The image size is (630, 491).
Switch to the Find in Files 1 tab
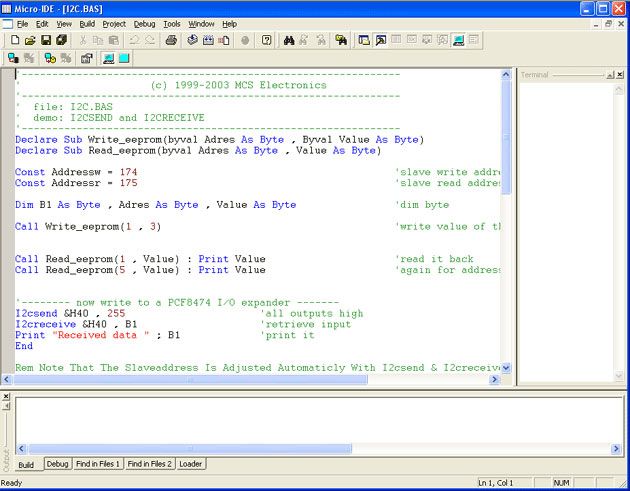(x=98, y=464)
